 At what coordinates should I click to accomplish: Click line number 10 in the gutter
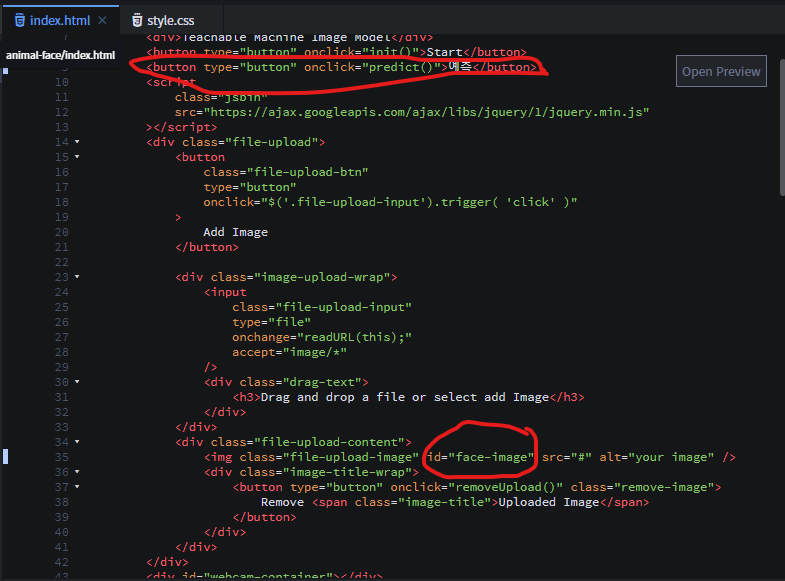pyautogui.click(x=62, y=82)
